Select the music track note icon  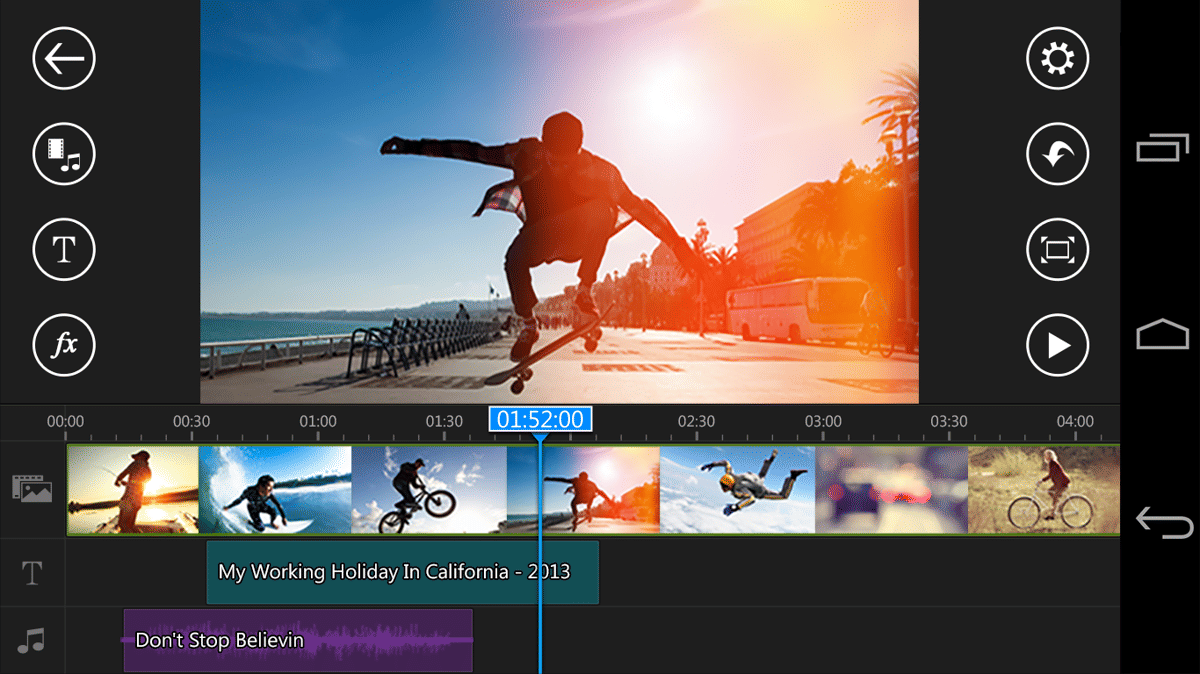pyautogui.click(x=32, y=640)
